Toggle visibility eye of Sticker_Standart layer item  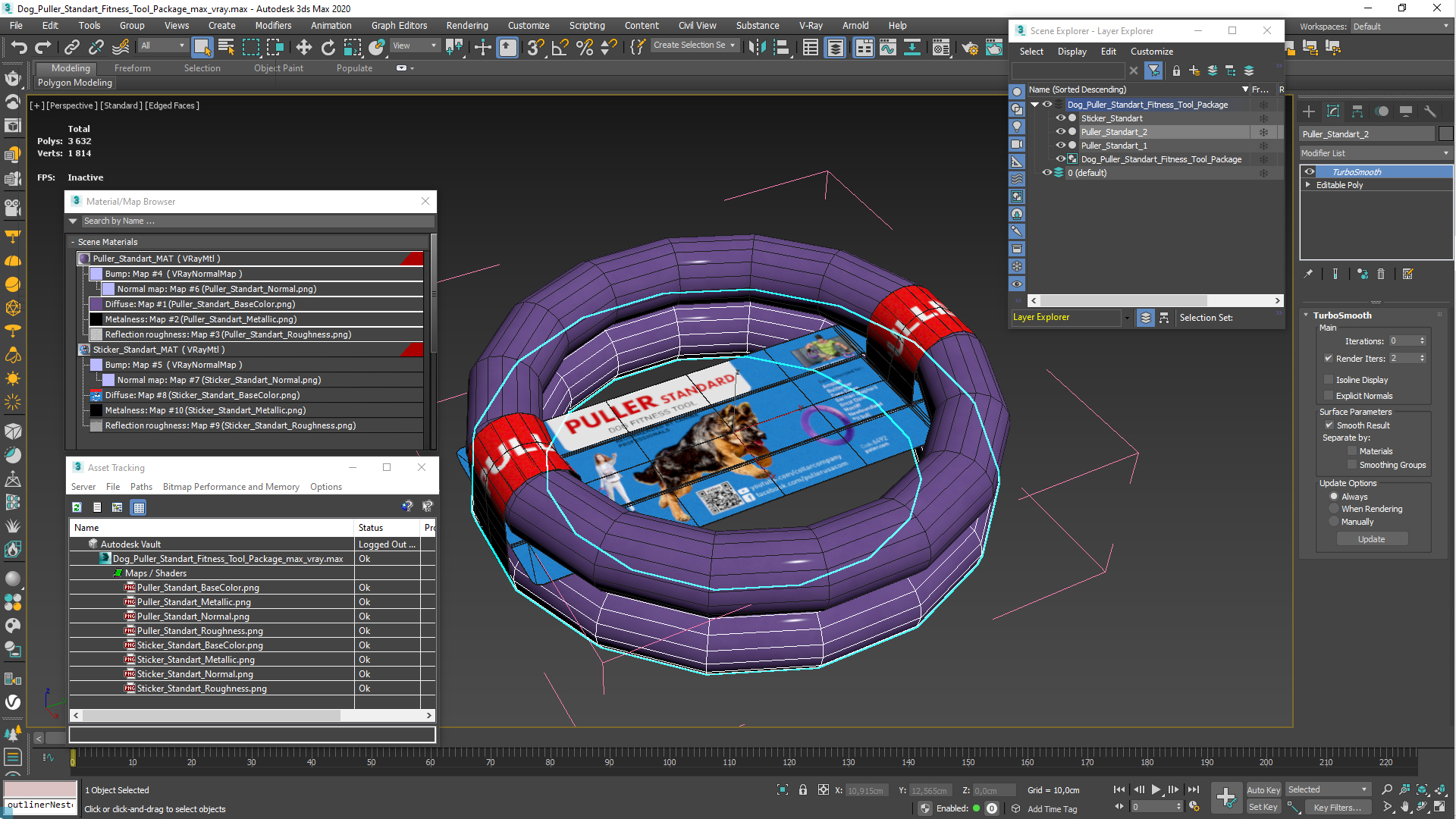pyautogui.click(x=1061, y=118)
